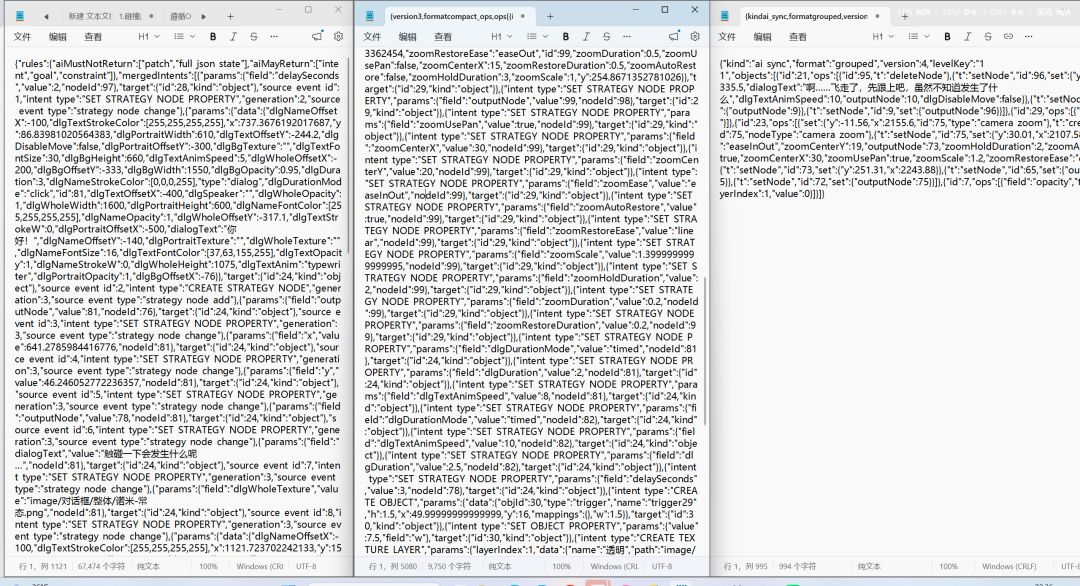The height and width of the screenshot is (586, 1080).
Task: Open more formatting options in middle Notepad
Action: (627, 36)
